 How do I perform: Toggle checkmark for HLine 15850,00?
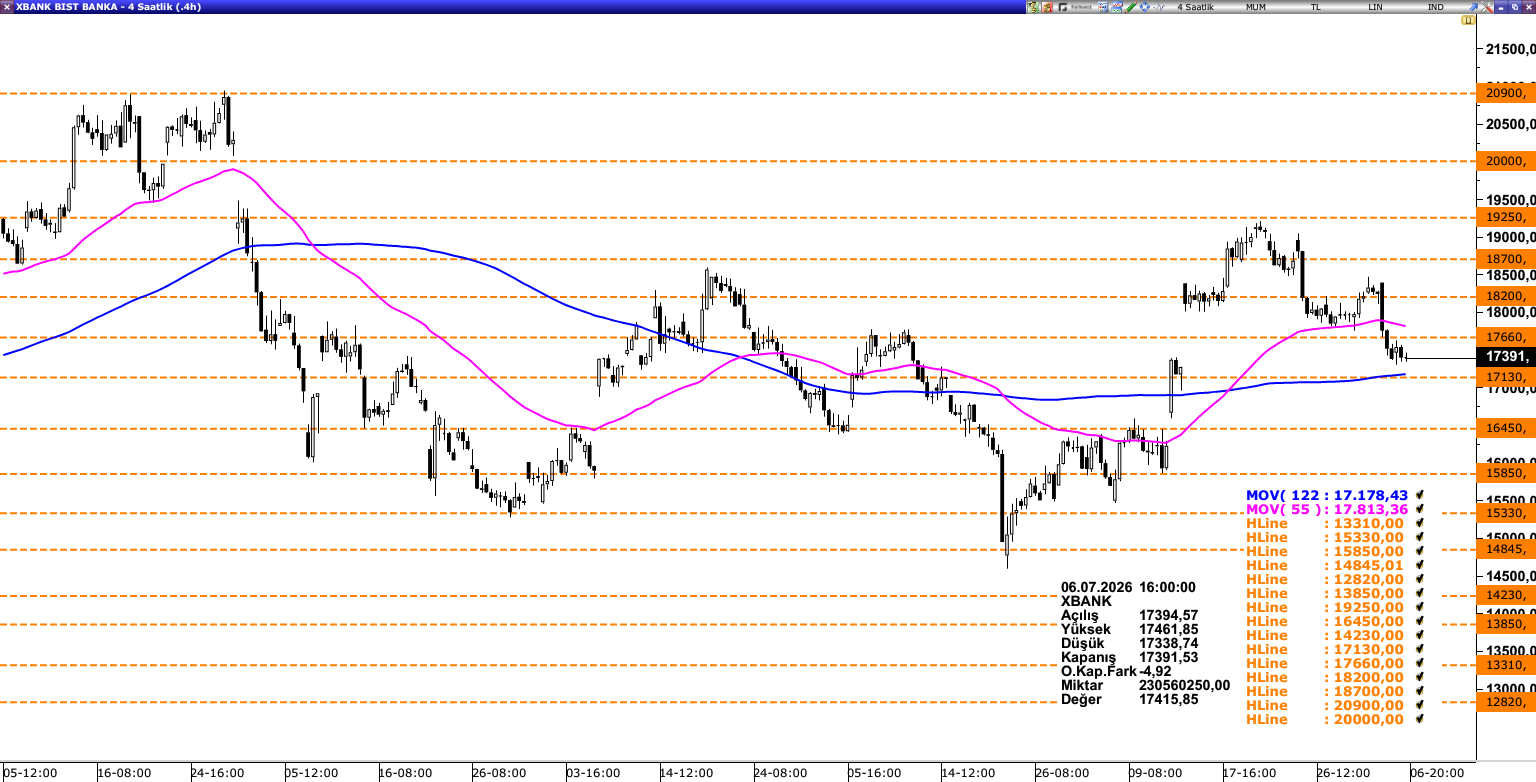pos(1419,551)
